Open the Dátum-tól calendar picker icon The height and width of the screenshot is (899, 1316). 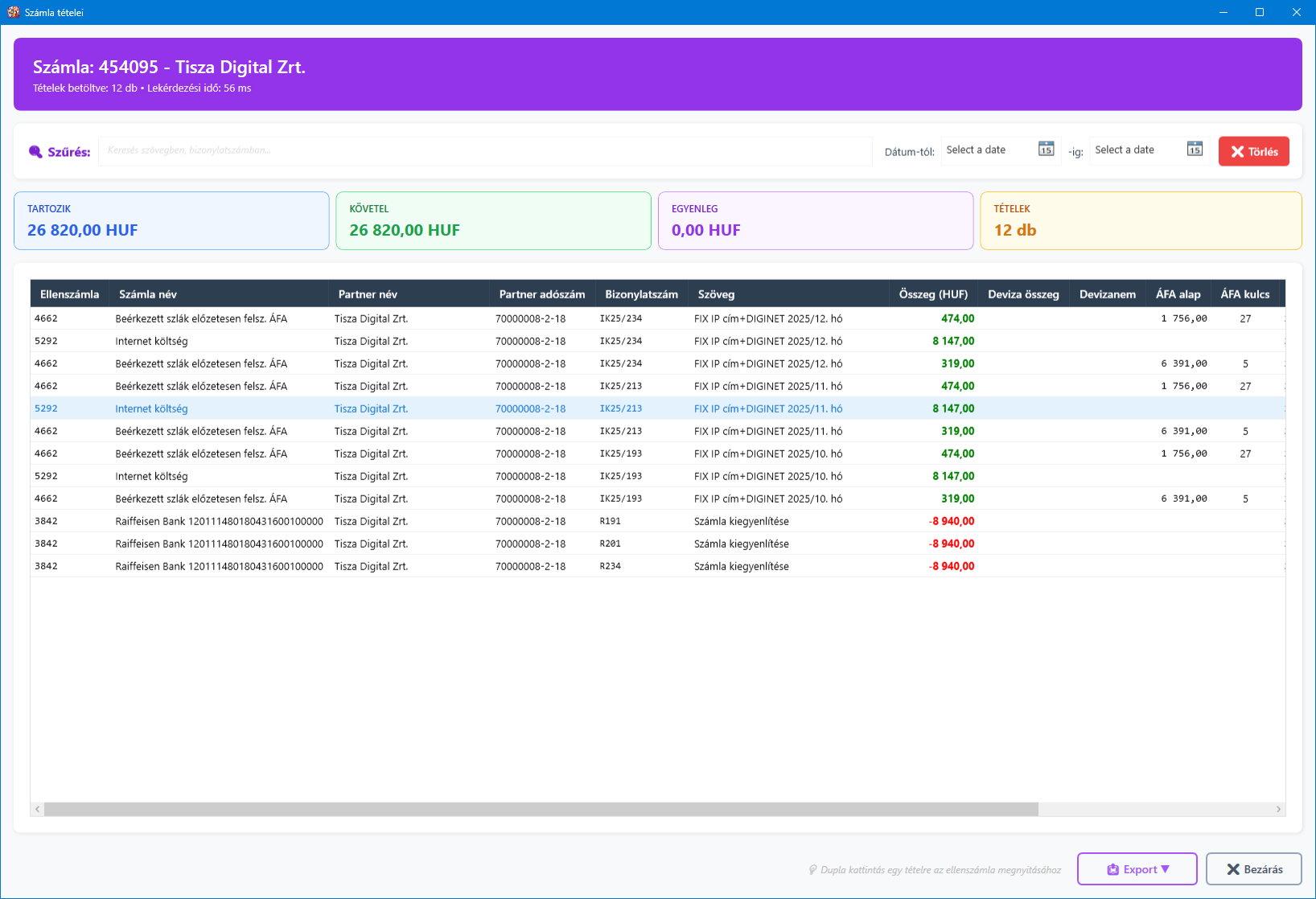(x=1046, y=150)
